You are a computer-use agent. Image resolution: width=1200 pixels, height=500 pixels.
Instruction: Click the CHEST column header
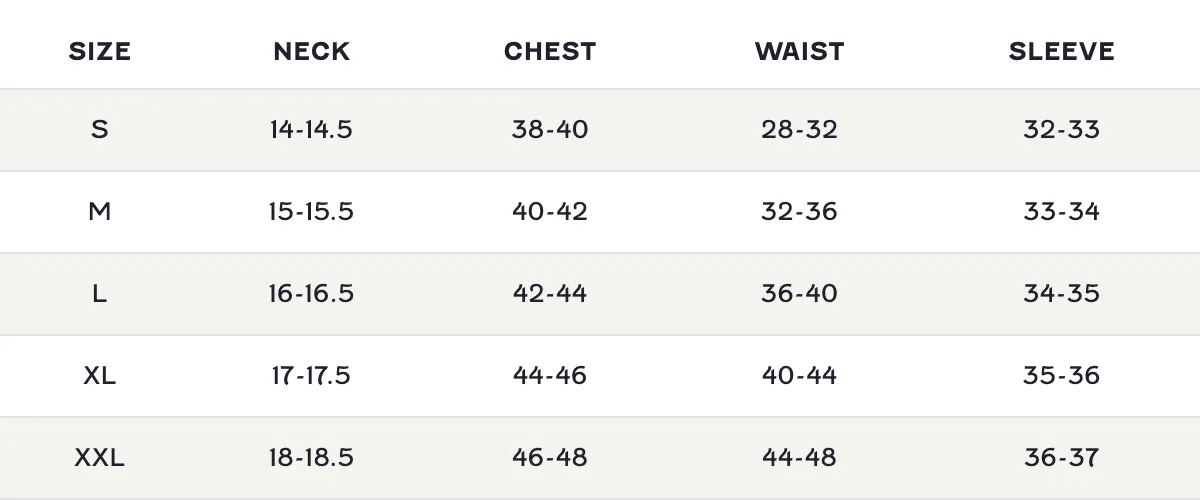click(x=550, y=51)
